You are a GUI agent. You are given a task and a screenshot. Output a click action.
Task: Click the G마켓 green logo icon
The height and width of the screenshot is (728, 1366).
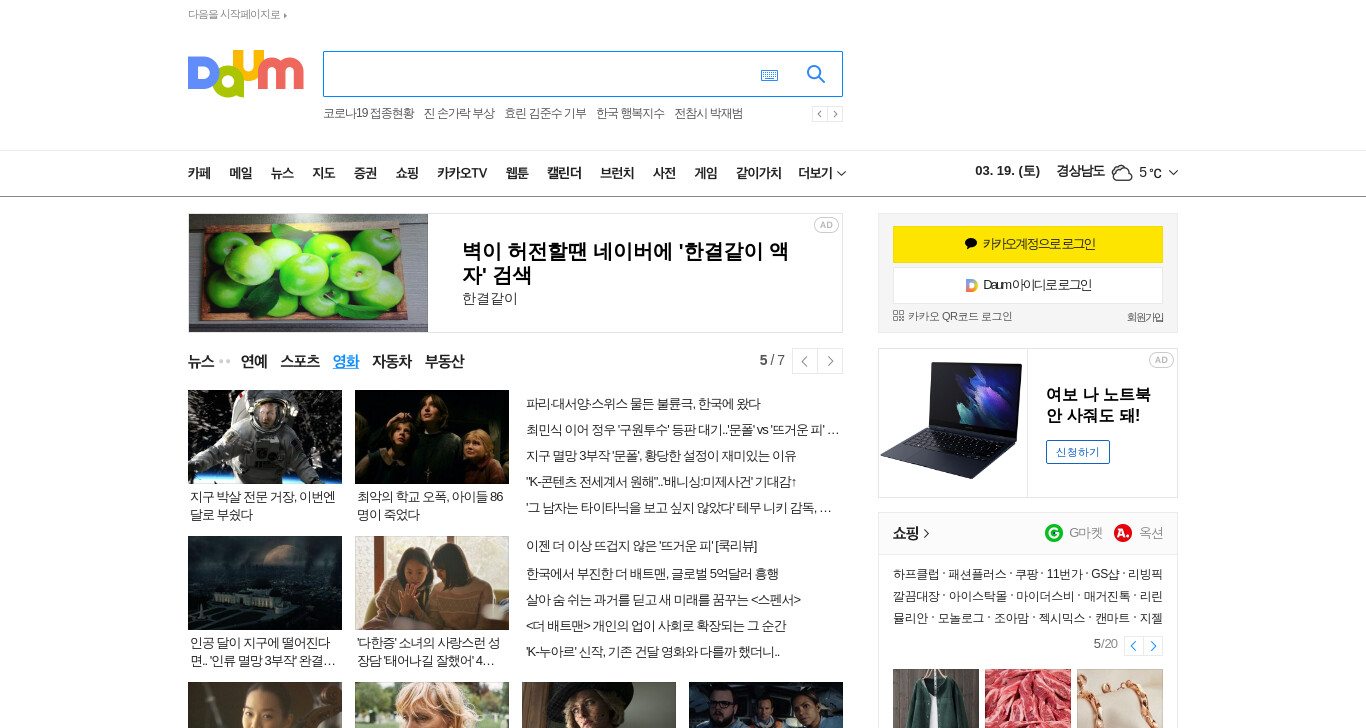1054,533
